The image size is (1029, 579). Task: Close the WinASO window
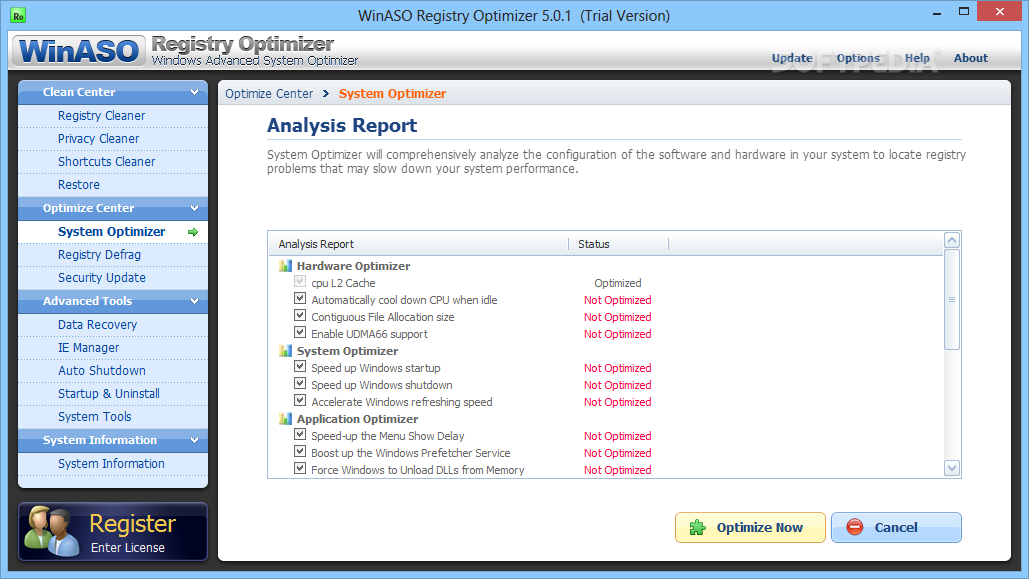tap(999, 11)
